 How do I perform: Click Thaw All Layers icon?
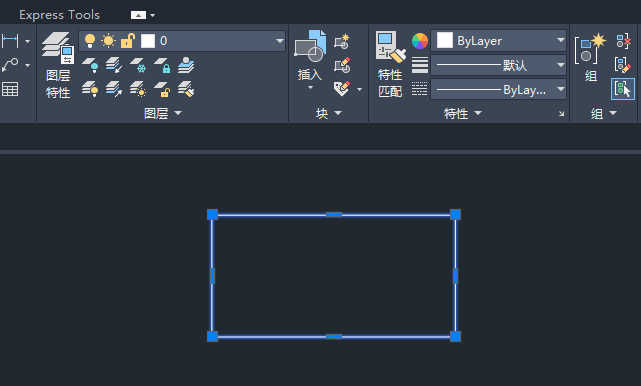pos(138,89)
